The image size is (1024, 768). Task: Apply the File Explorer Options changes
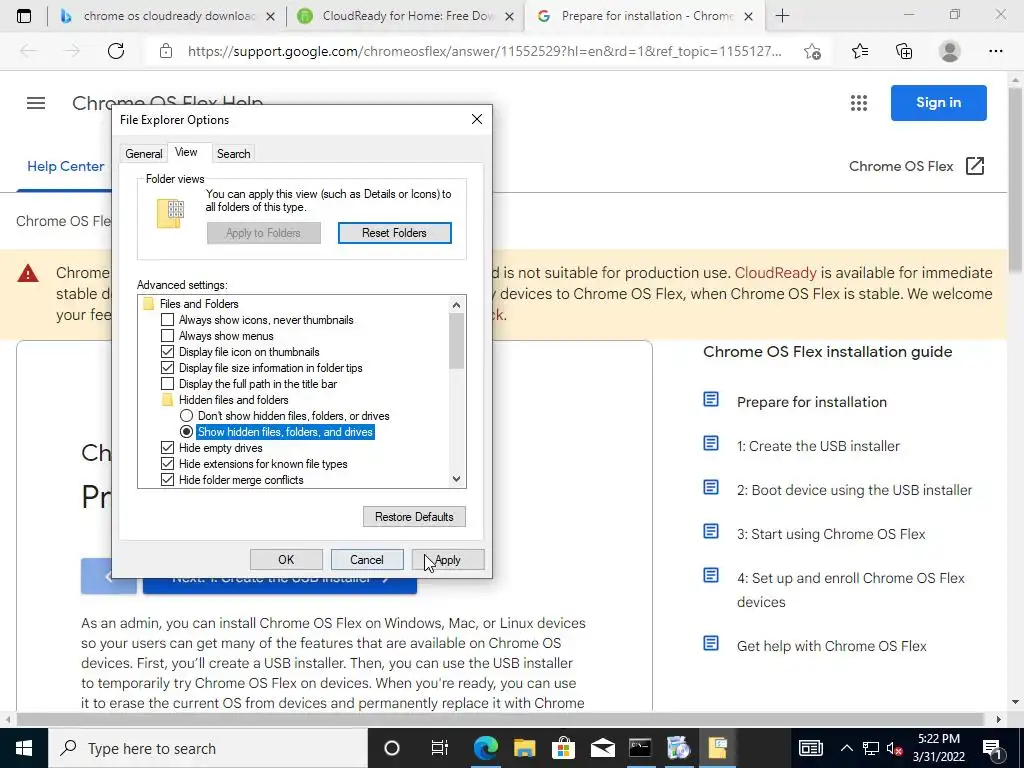coord(448,560)
